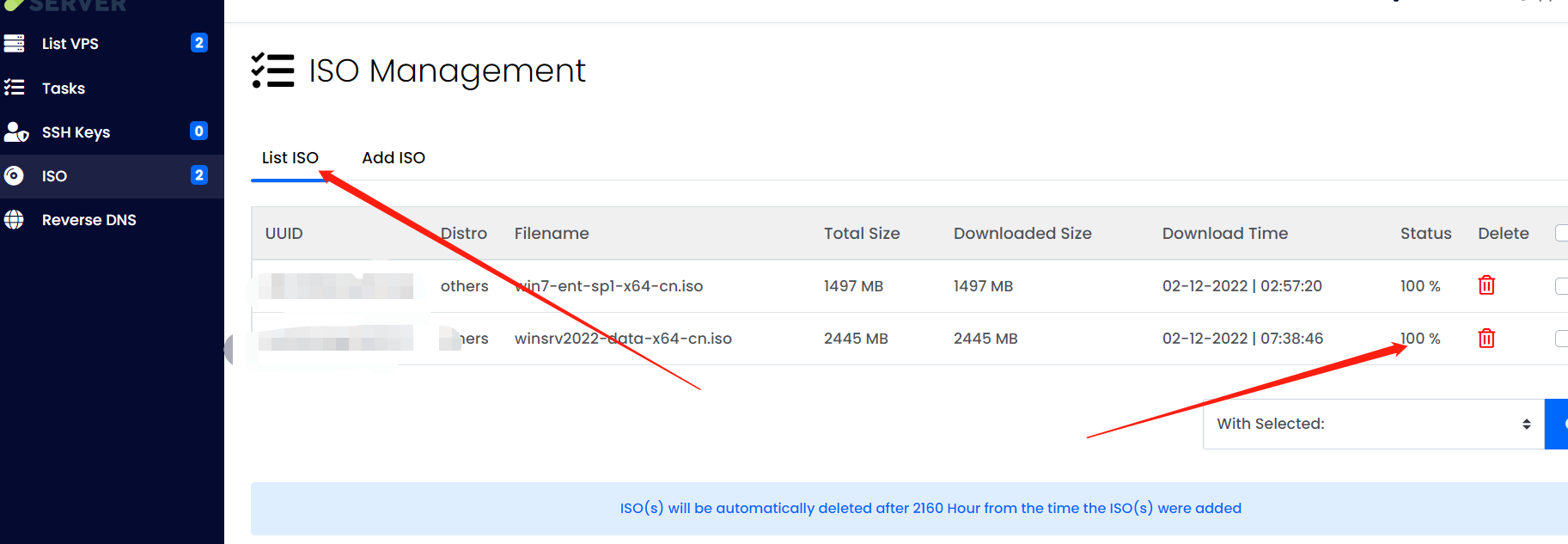Toggle the select-all checkbox in table header
The image size is (1568, 544).
(1561, 233)
